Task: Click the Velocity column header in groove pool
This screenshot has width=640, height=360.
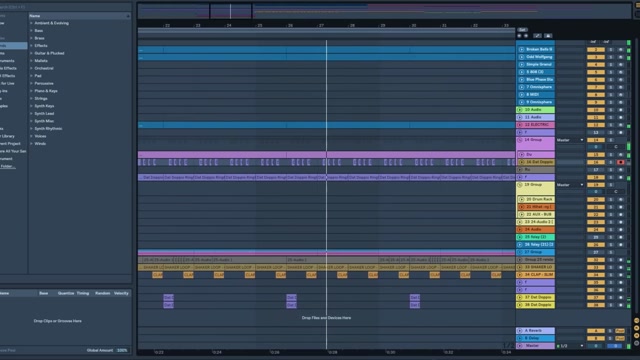Action: click(121, 293)
